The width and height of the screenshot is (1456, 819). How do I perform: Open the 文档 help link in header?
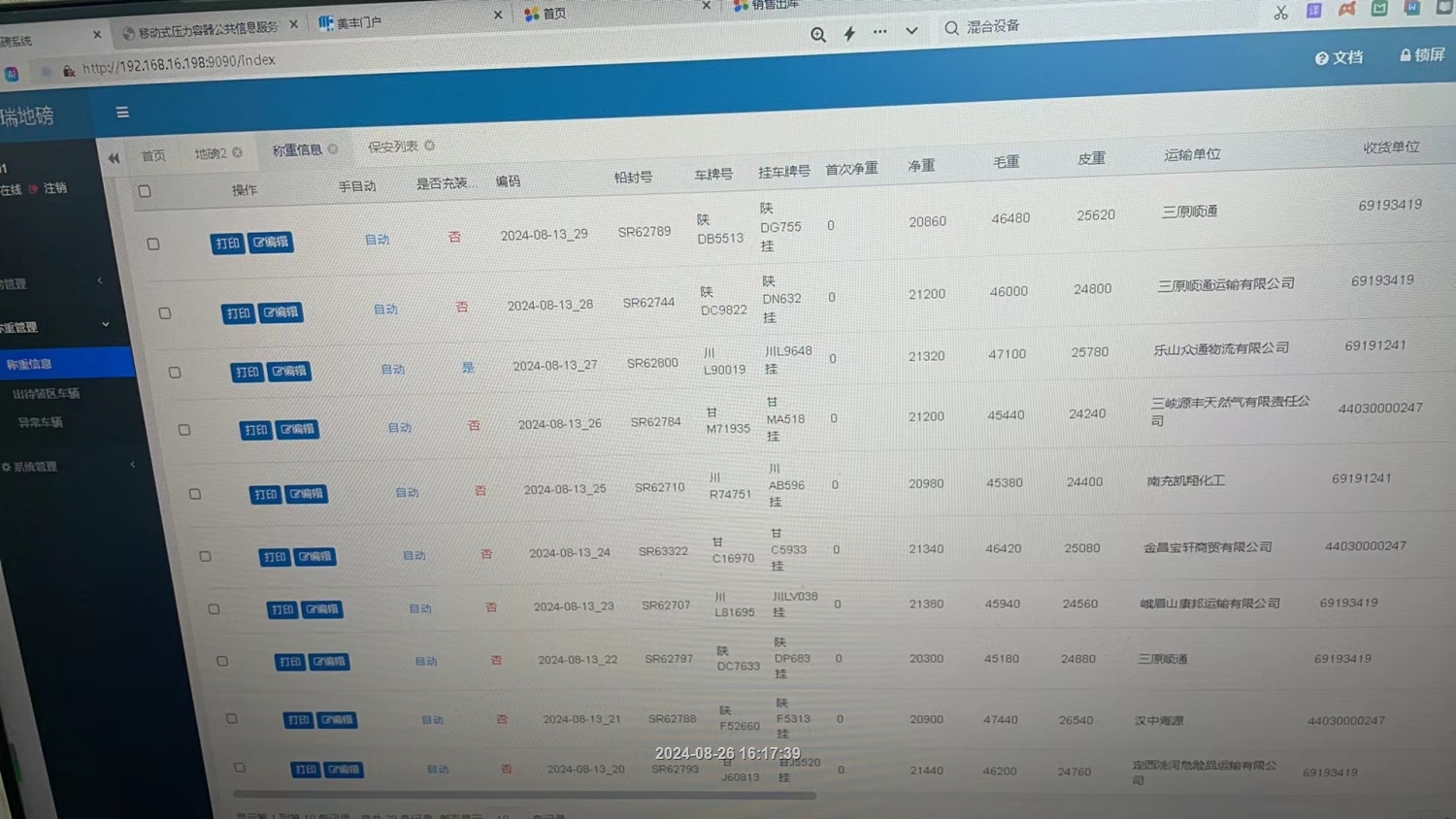[1339, 58]
